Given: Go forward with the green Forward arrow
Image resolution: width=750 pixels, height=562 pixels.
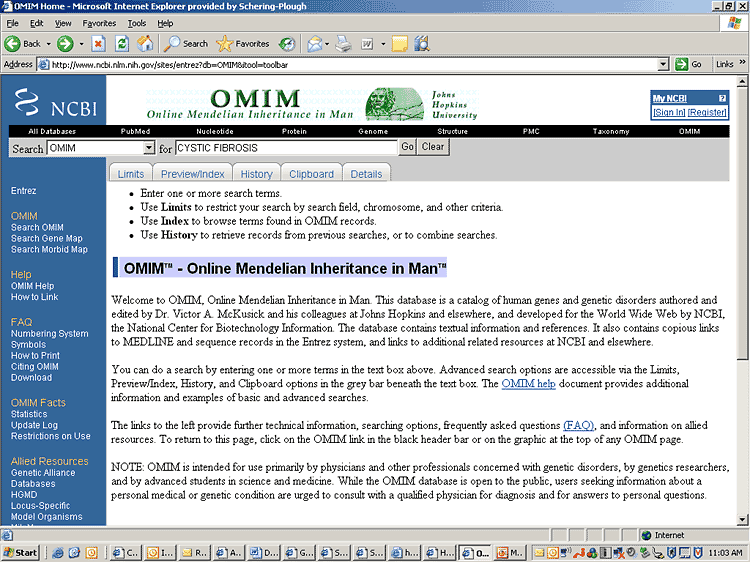Looking at the screenshot, I should (x=65, y=44).
